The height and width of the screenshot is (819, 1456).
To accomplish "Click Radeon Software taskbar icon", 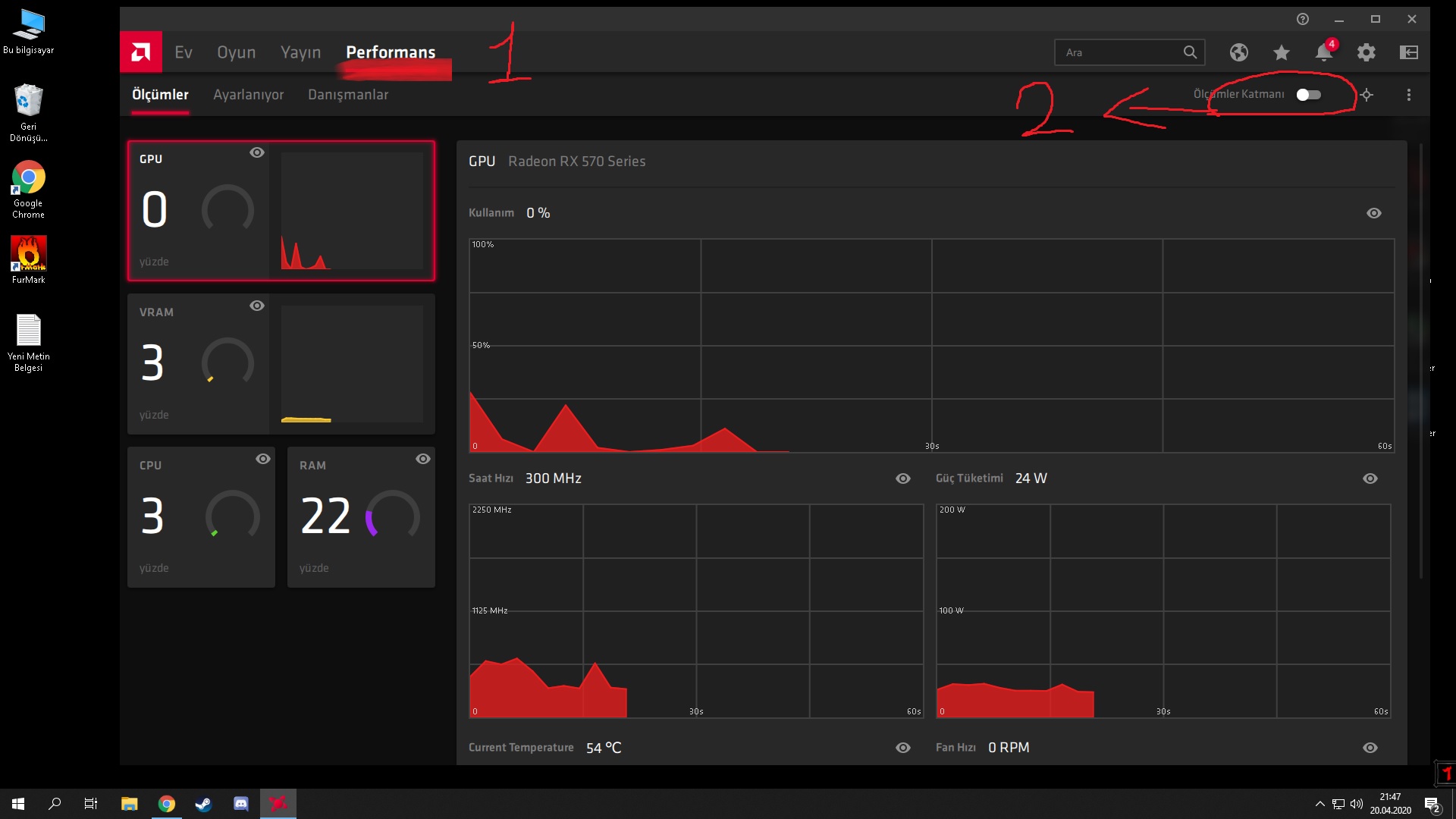I will tap(278, 804).
